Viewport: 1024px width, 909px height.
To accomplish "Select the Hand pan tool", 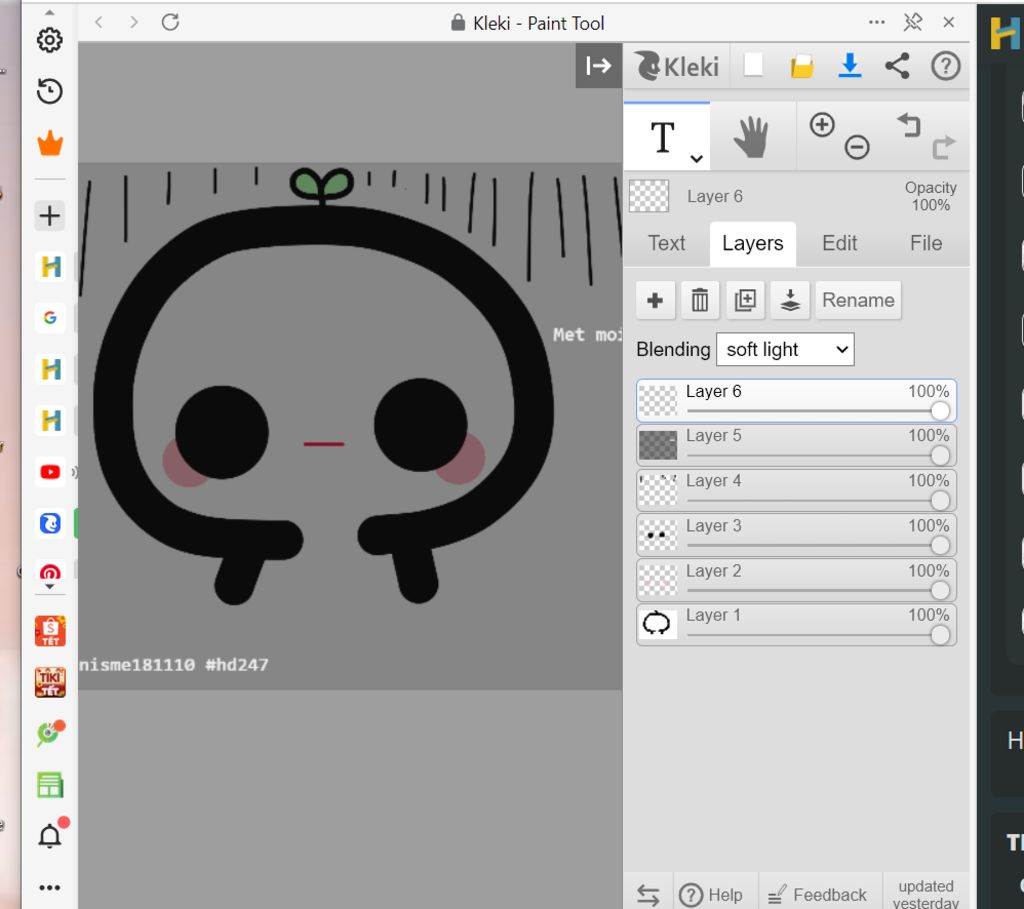I will [x=751, y=136].
